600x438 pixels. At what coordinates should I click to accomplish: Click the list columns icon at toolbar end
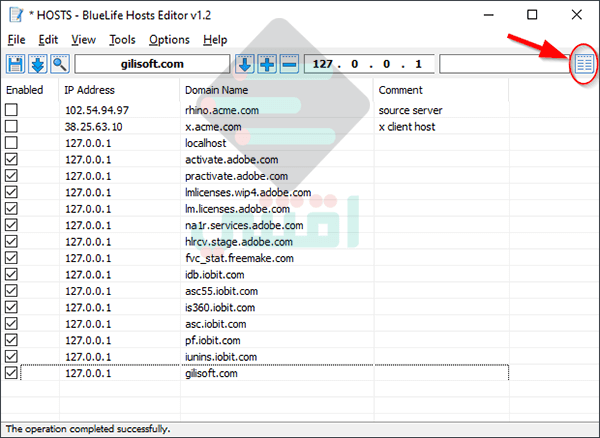coord(584,64)
